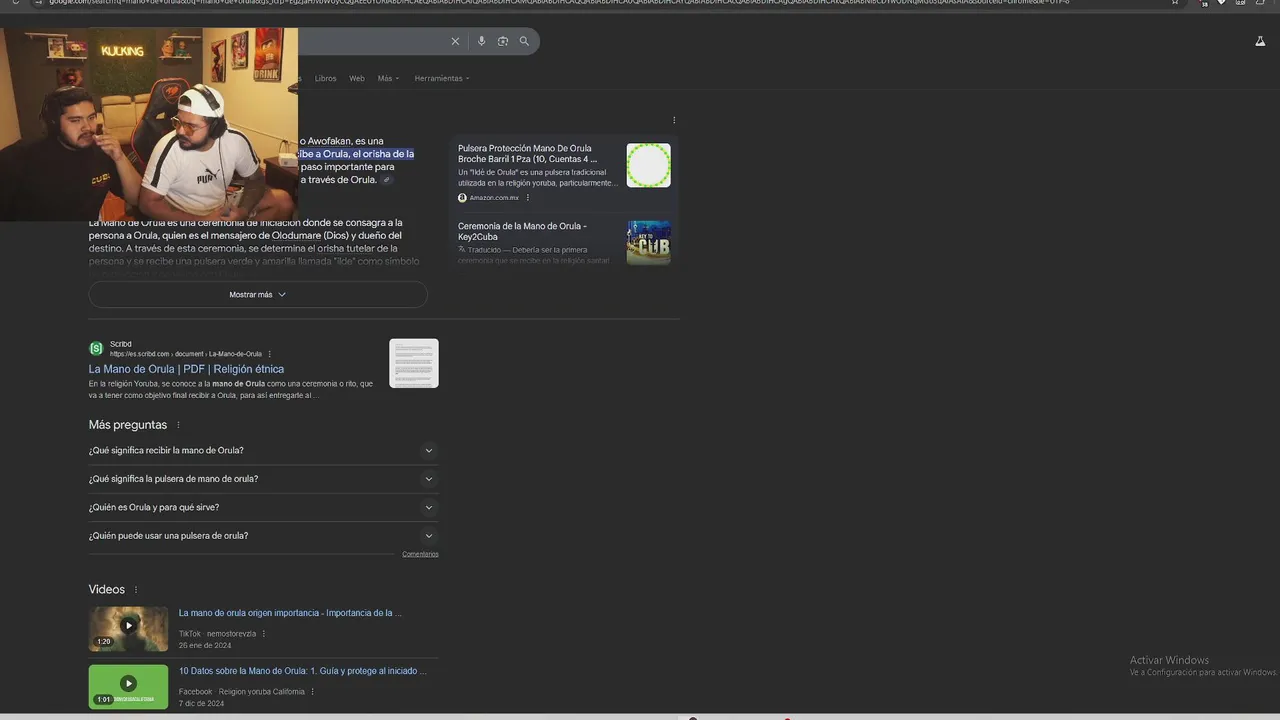Open the three-dot menu next to the Scribd URL
Viewport: 1280px width, 720px height.
click(269, 354)
